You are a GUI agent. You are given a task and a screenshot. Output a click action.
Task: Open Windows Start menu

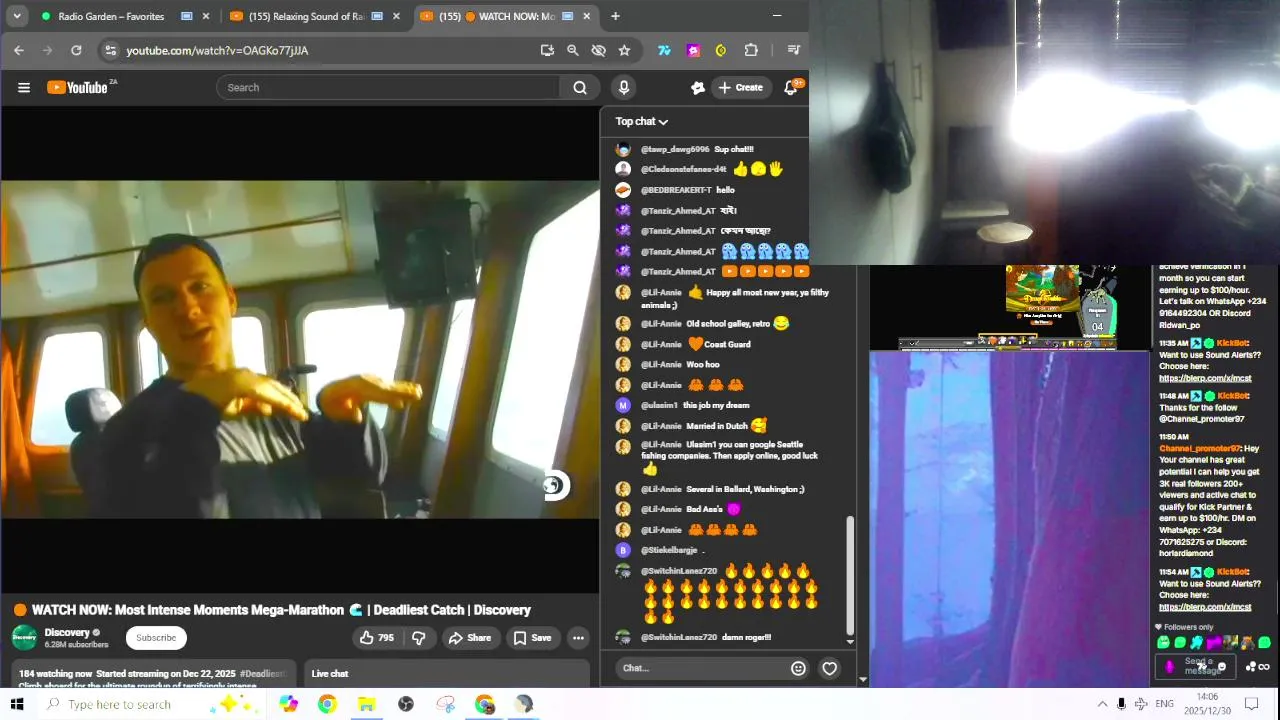click(18, 704)
